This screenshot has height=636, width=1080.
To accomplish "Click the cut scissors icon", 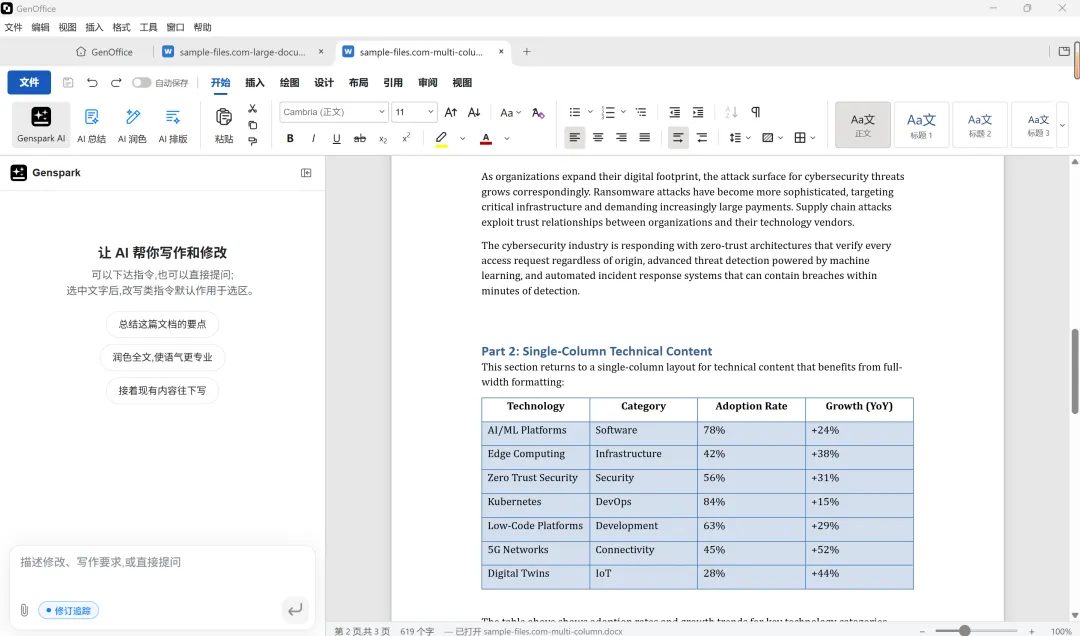I will 253,109.
